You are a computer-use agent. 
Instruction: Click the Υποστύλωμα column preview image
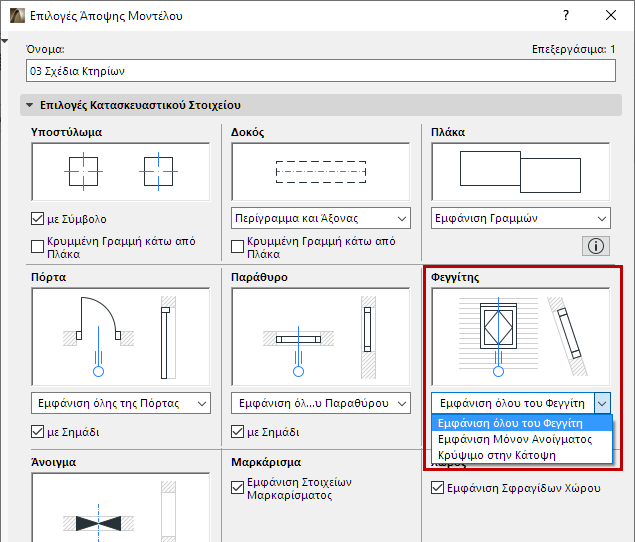[x=121, y=172]
